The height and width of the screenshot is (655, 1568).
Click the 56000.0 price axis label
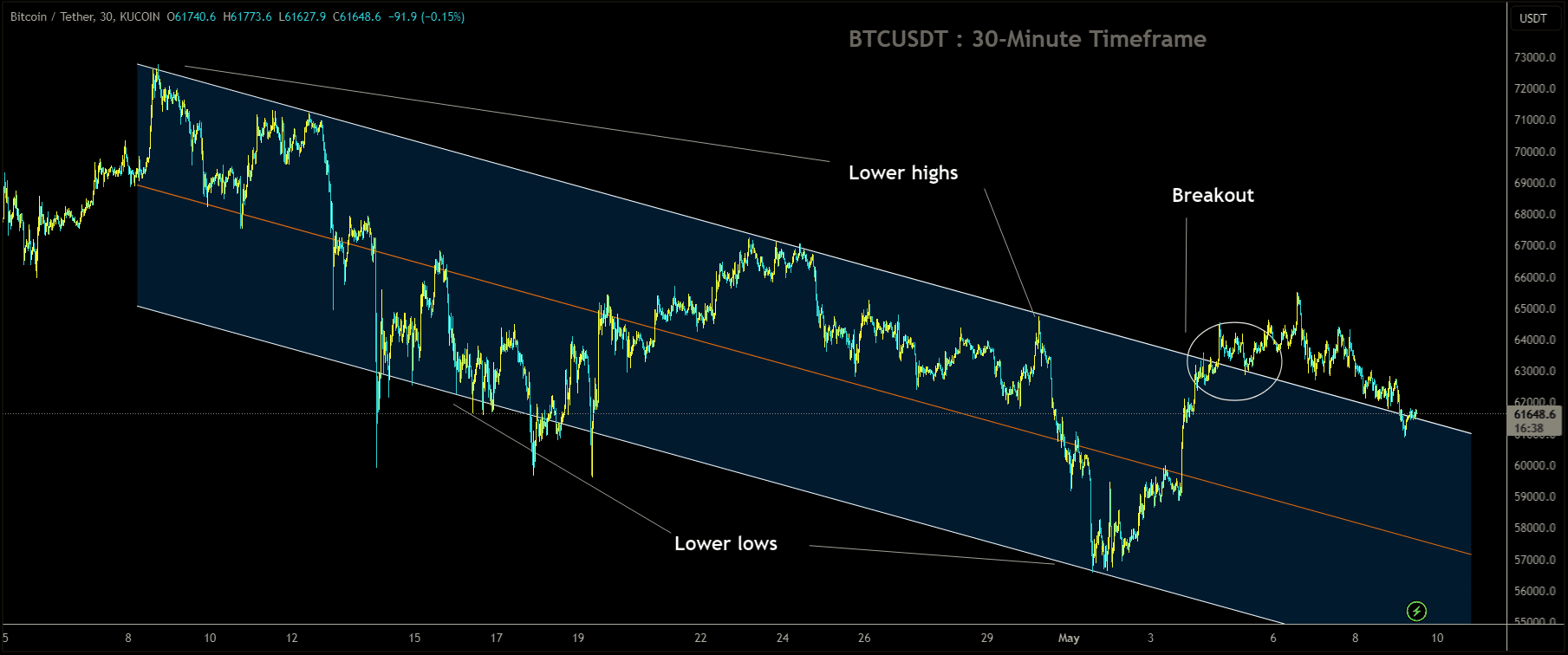pyautogui.click(x=1535, y=591)
